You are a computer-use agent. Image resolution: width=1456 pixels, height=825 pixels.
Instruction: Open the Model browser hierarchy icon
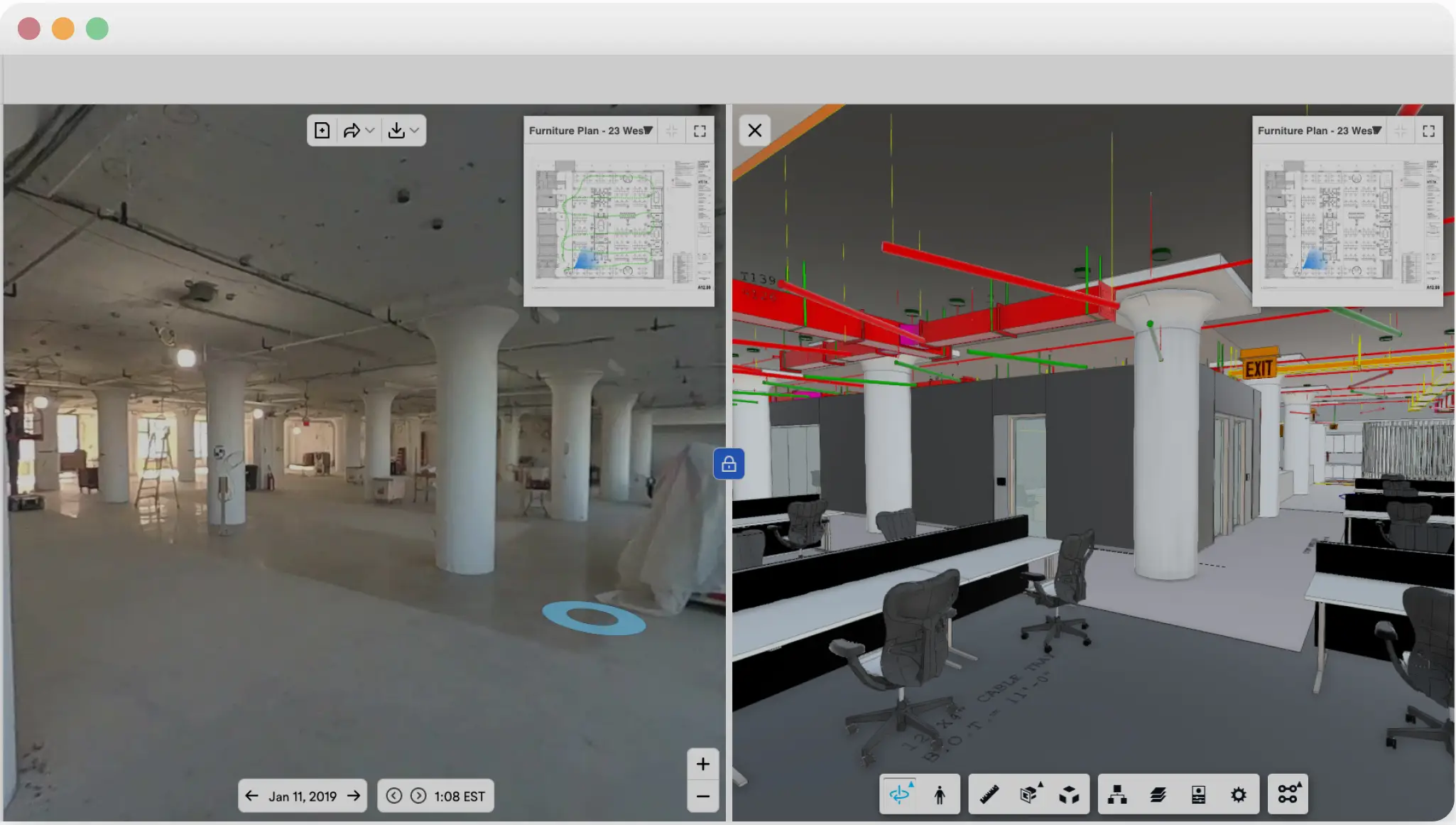point(1117,794)
